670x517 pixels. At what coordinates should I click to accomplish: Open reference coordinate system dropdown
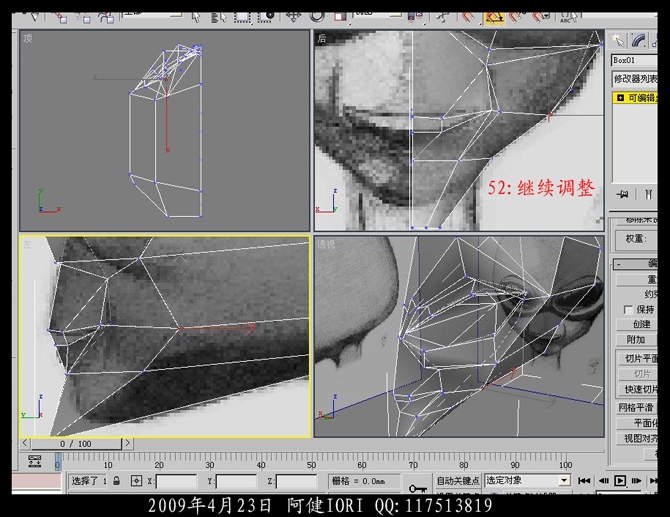click(378, 15)
